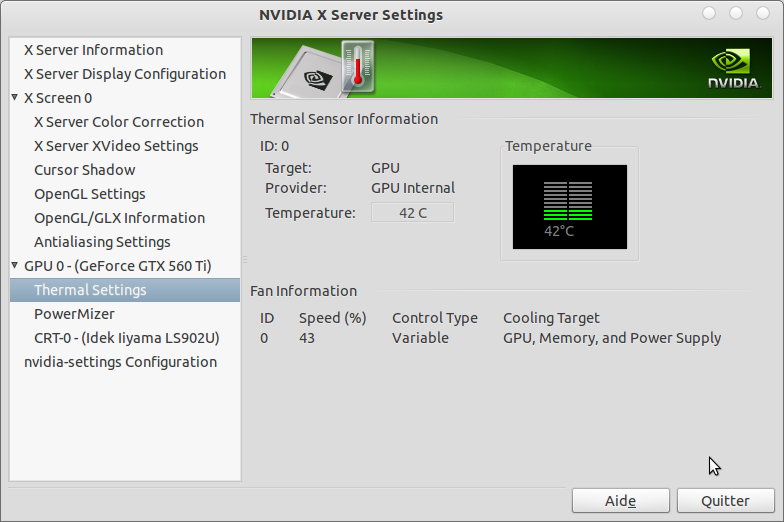View OpenGL/GLX Information
The width and height of the screenshot is (784, 522).
click(x=120, y=218)
